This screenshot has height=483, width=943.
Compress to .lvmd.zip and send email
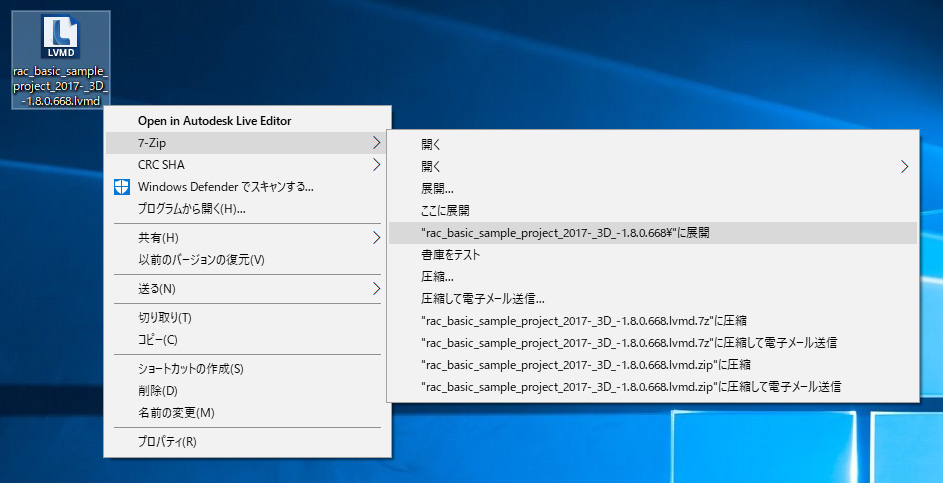pos(653,387)
